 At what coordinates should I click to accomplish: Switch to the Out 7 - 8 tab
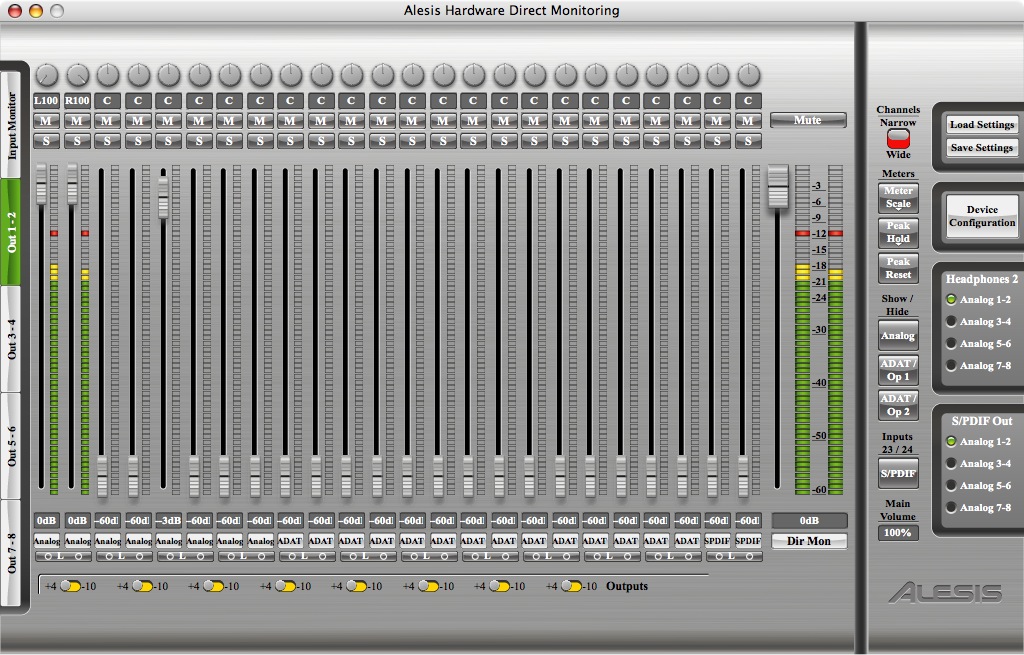11,552
